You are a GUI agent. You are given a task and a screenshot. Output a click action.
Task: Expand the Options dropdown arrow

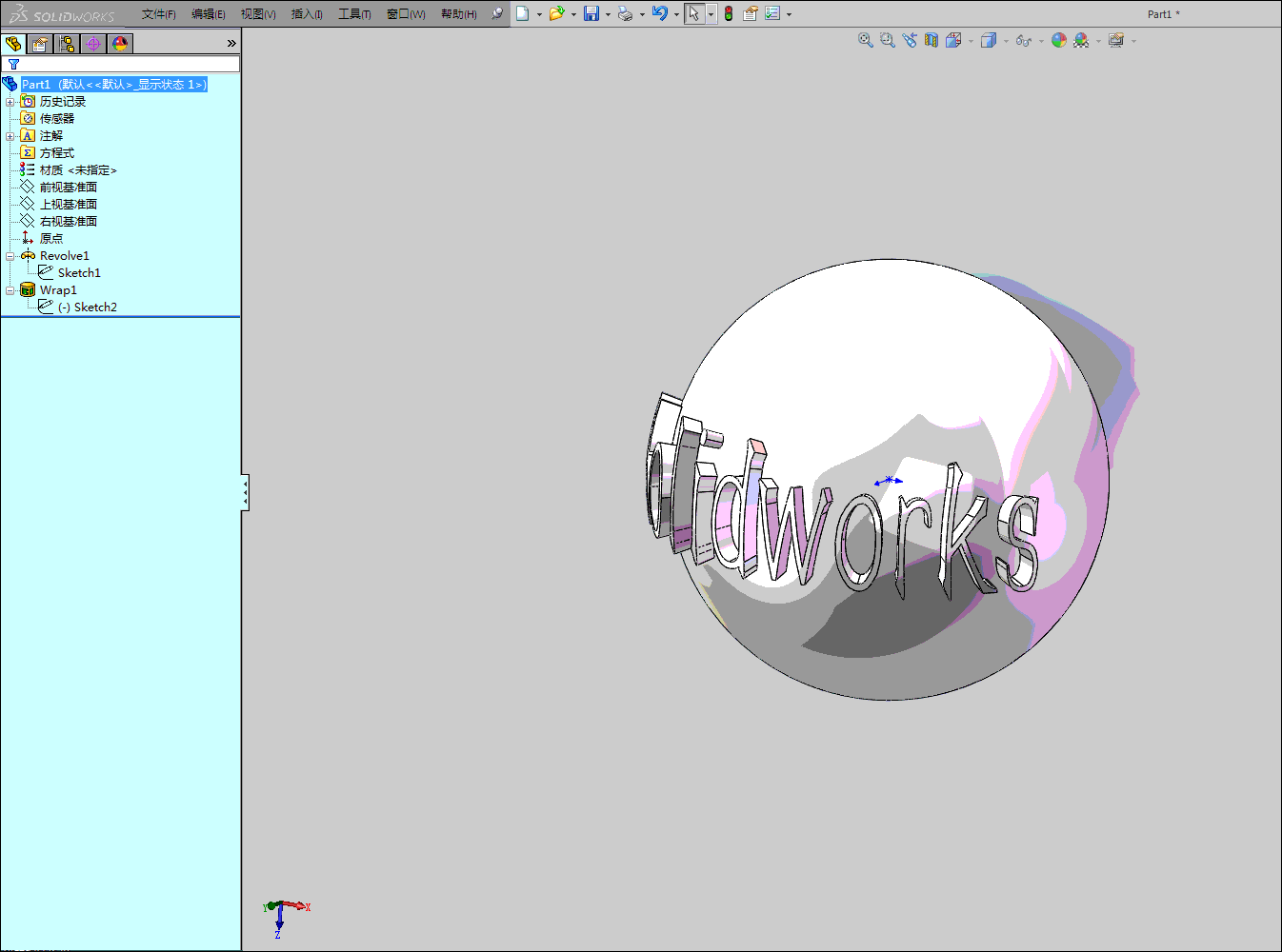tap(789, 14)
